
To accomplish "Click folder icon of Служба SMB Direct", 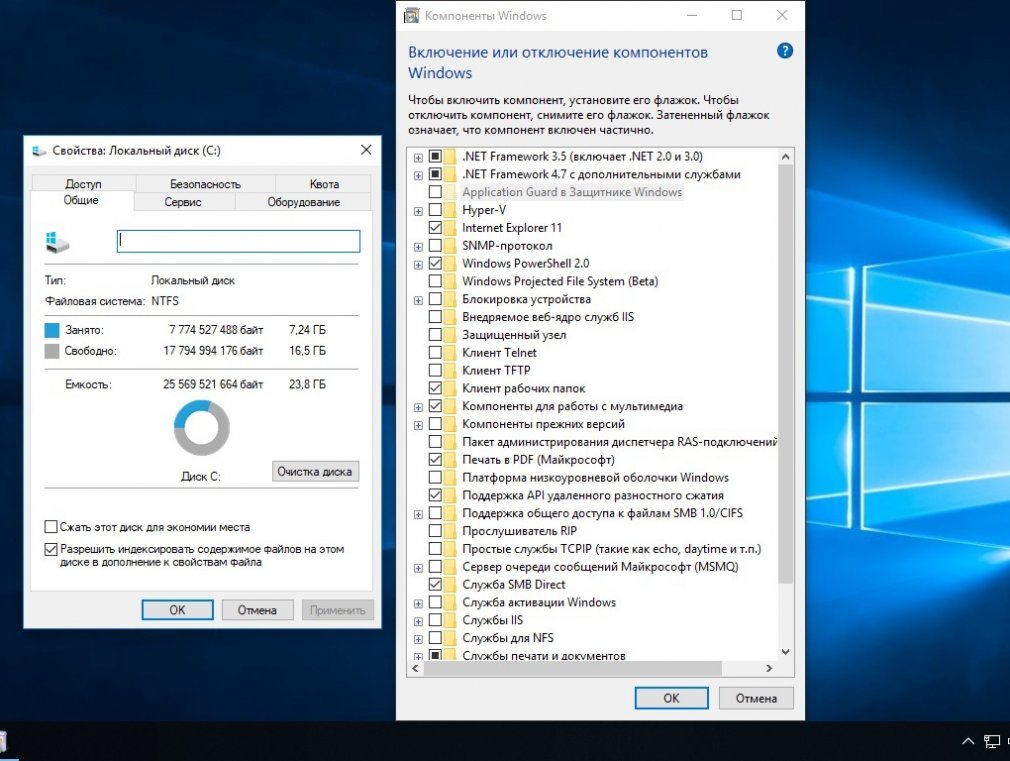I will pyautogui.click(x=450, y=584).
